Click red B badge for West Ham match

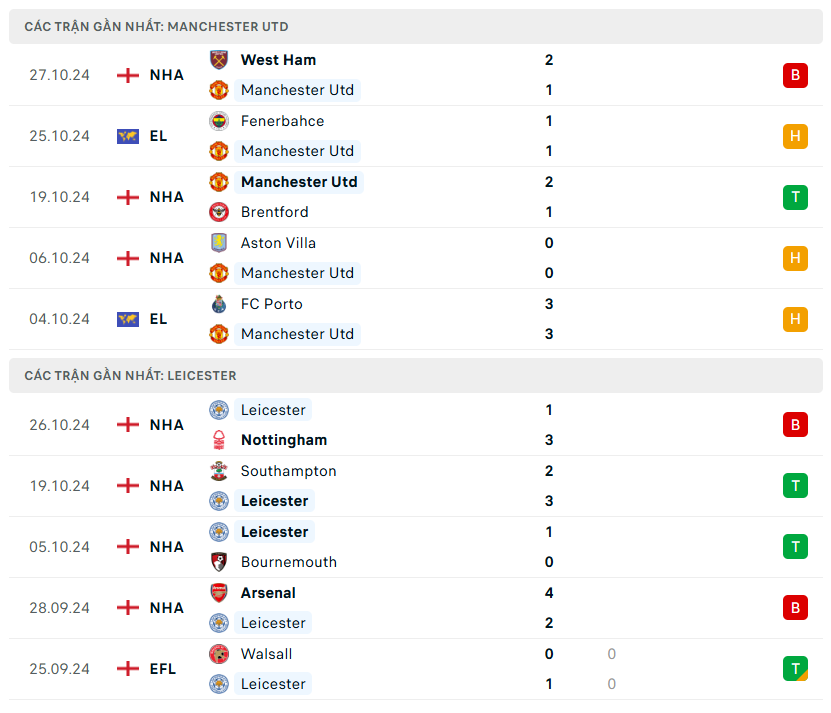(795, 75)
